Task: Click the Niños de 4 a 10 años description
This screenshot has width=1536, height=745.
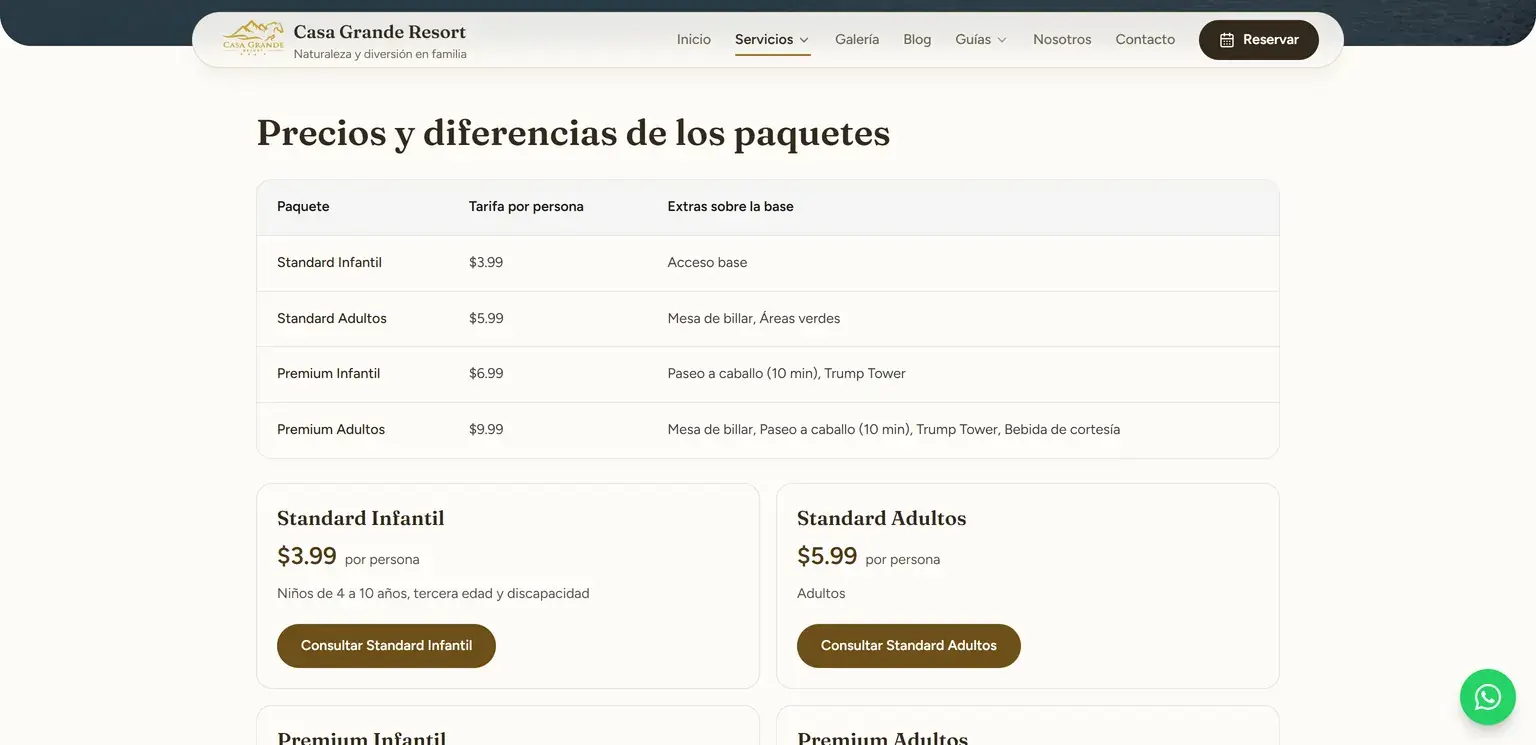Action: click(x=433, y=594)
